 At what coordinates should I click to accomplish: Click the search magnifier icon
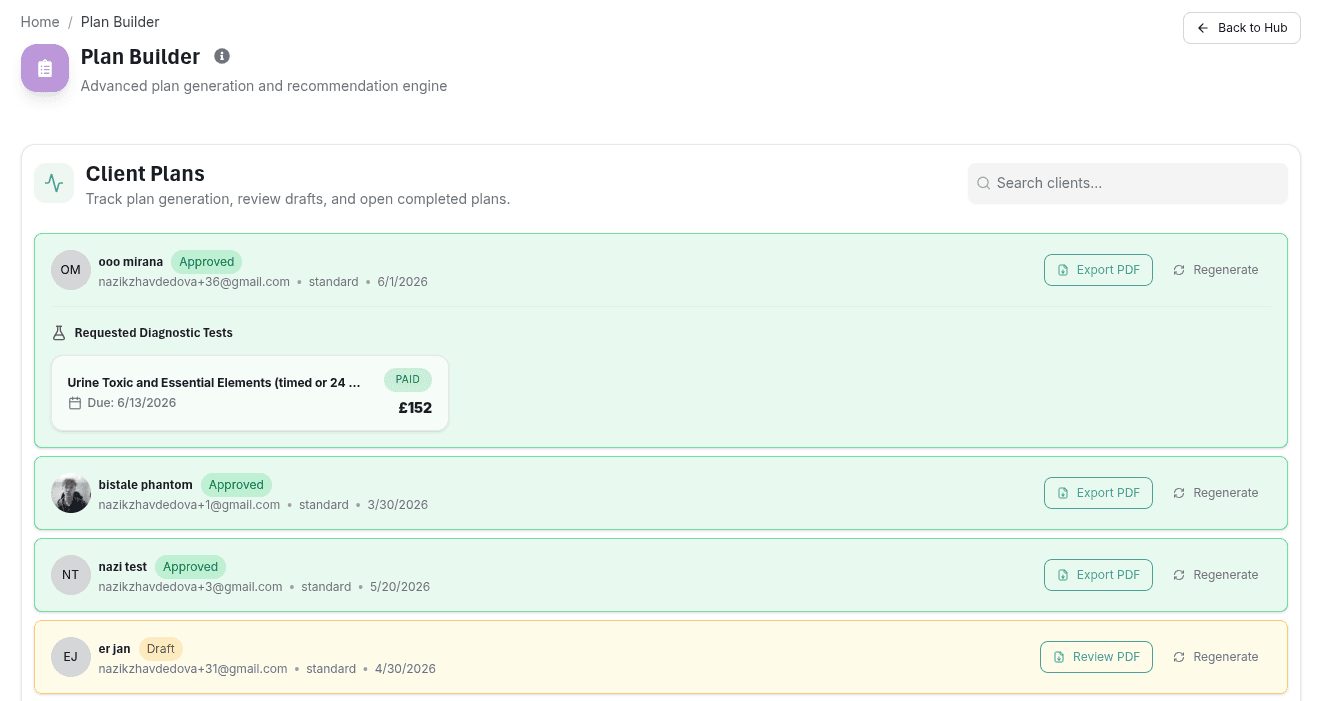click(x=984, y=183)
